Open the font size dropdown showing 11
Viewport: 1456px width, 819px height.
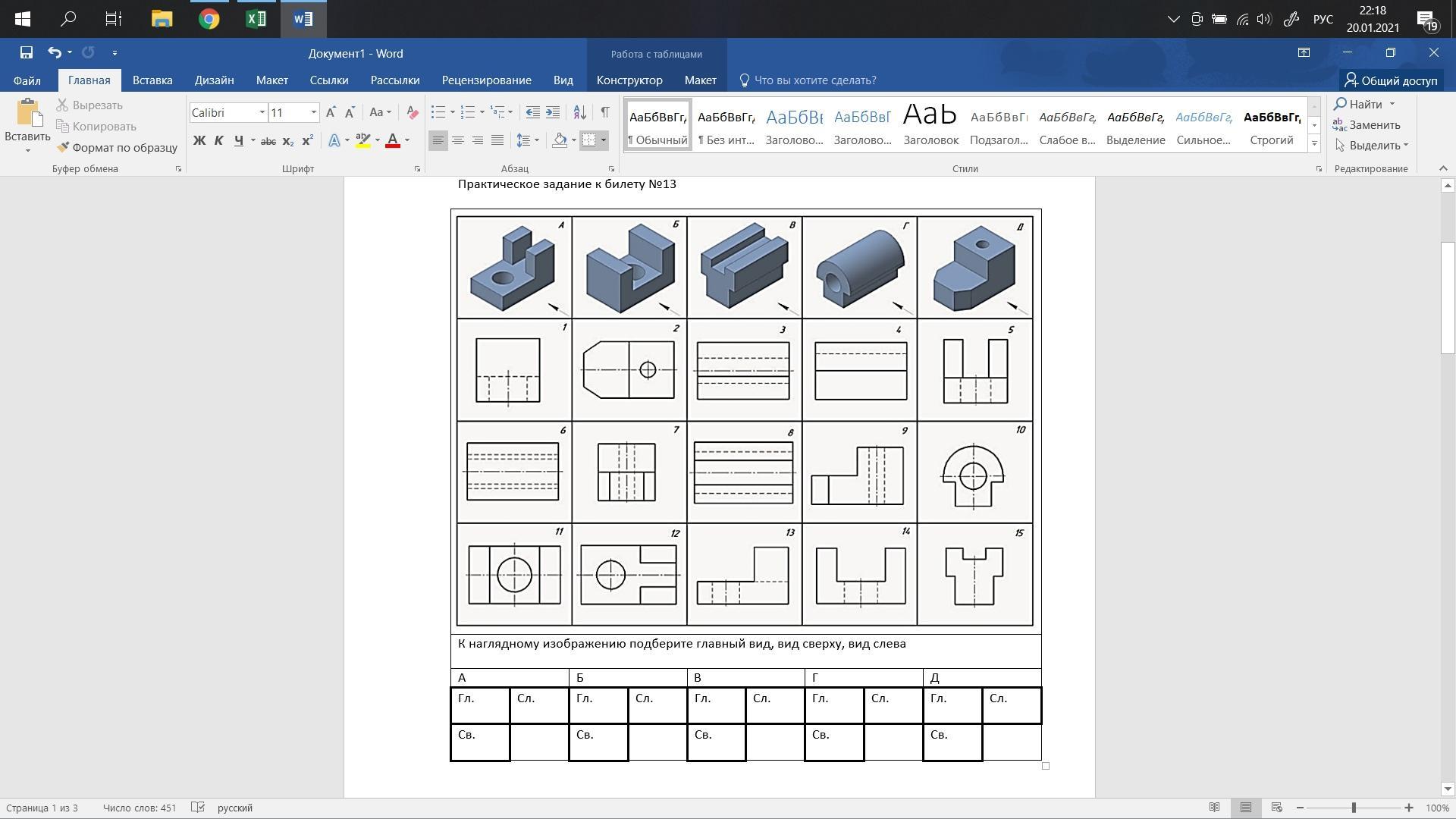[x=313, y=112]
